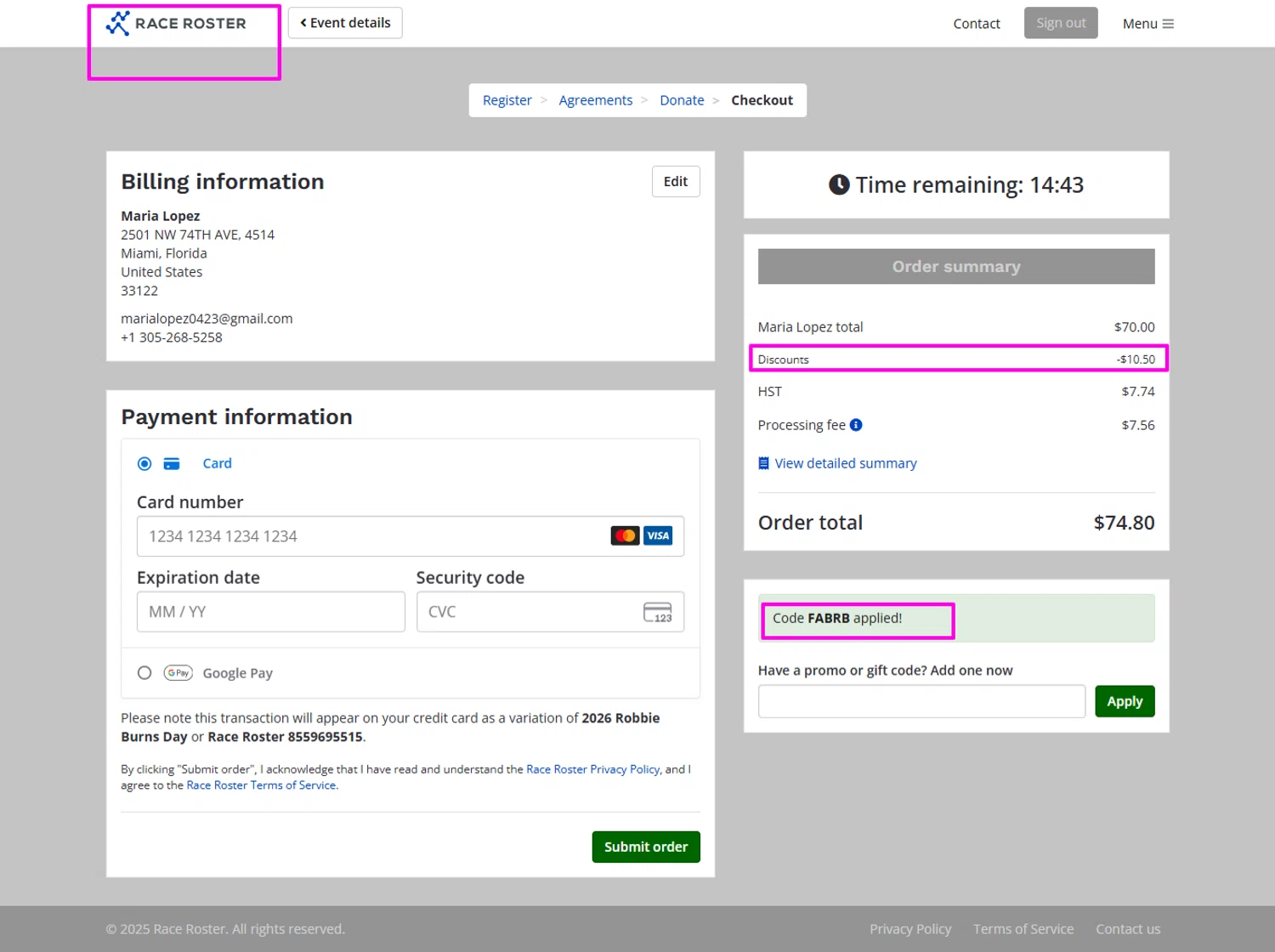Click the Checkout breadcrumb step

pos(762,100)
